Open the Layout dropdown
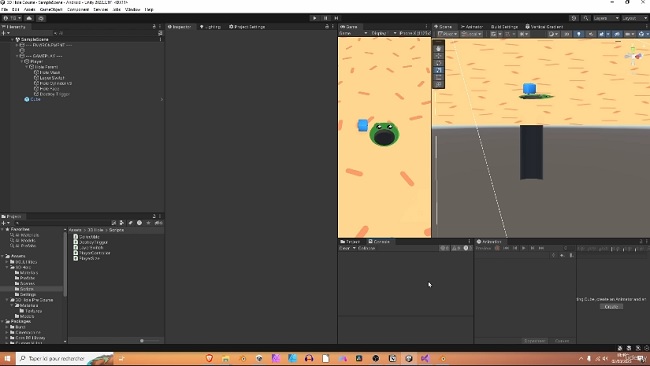The width and height of the screenshot is (650, 366). [x=635, y=18]
